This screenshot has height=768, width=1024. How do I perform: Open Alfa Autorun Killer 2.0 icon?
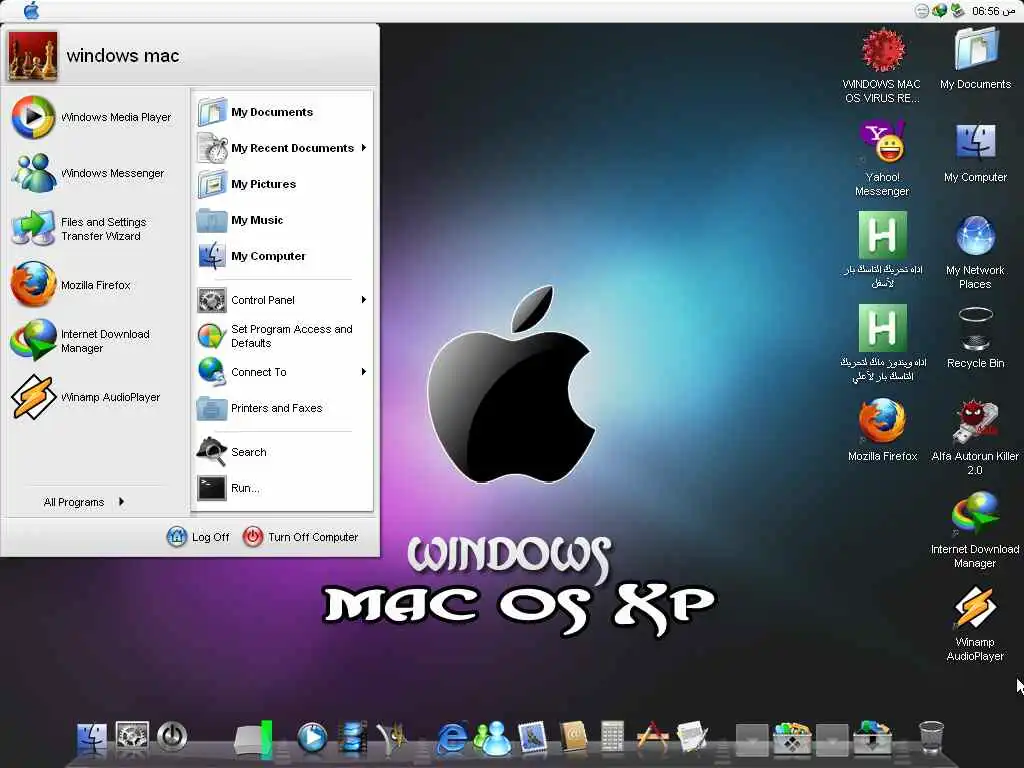tap(975, 438)
